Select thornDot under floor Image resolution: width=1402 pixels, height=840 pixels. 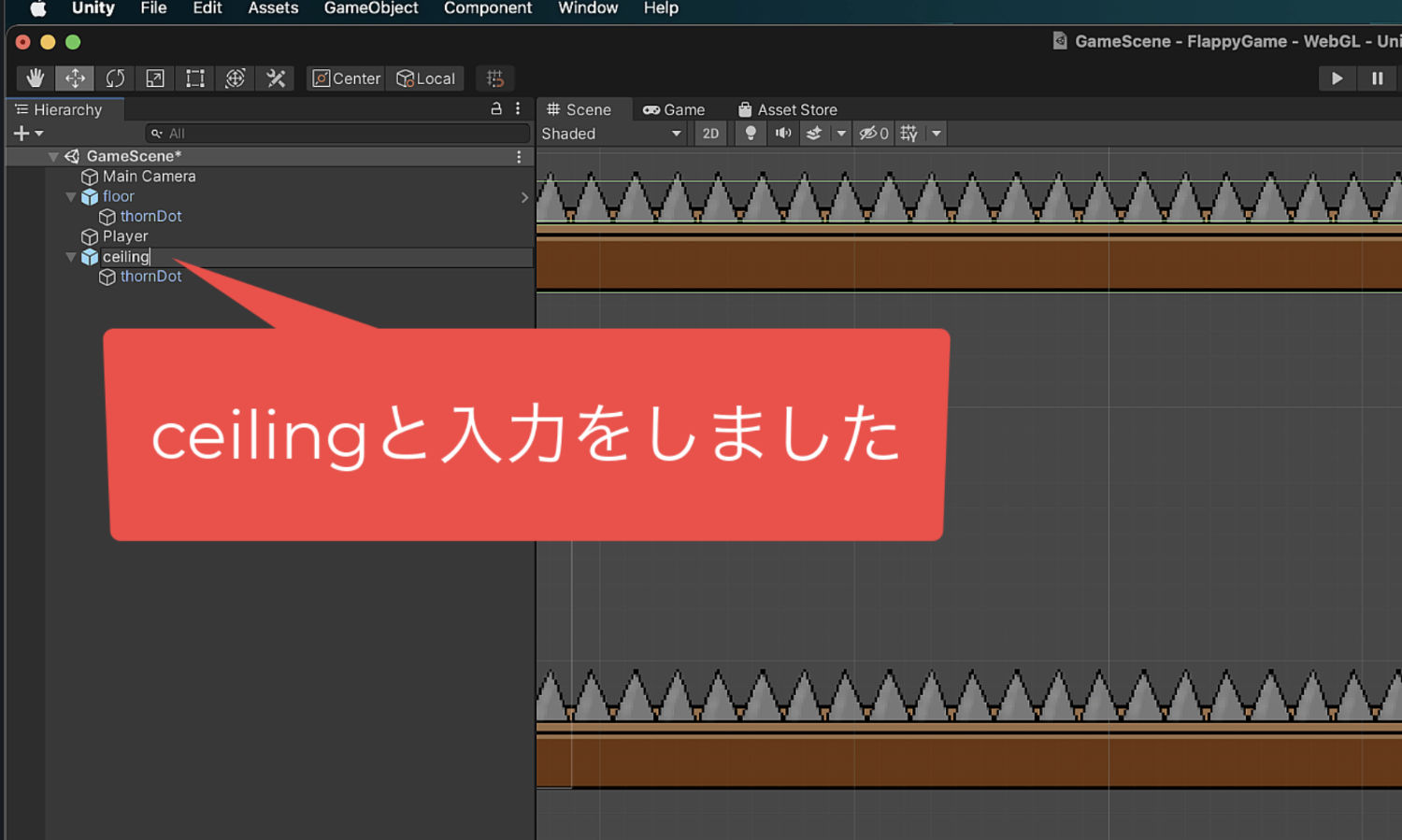[x=150, y=217]
